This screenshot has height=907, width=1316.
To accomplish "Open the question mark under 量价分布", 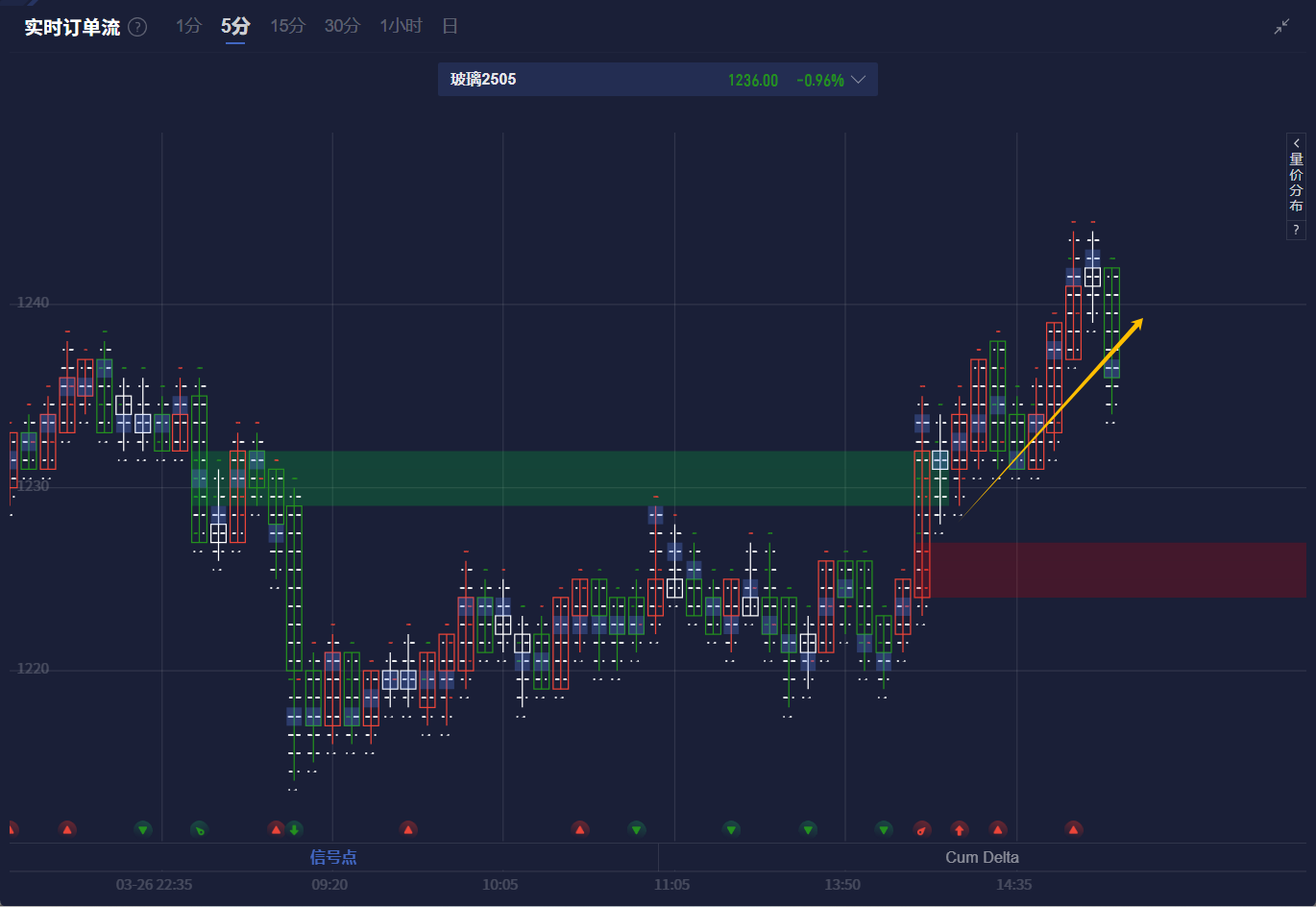I will [x=1296, y=230].
